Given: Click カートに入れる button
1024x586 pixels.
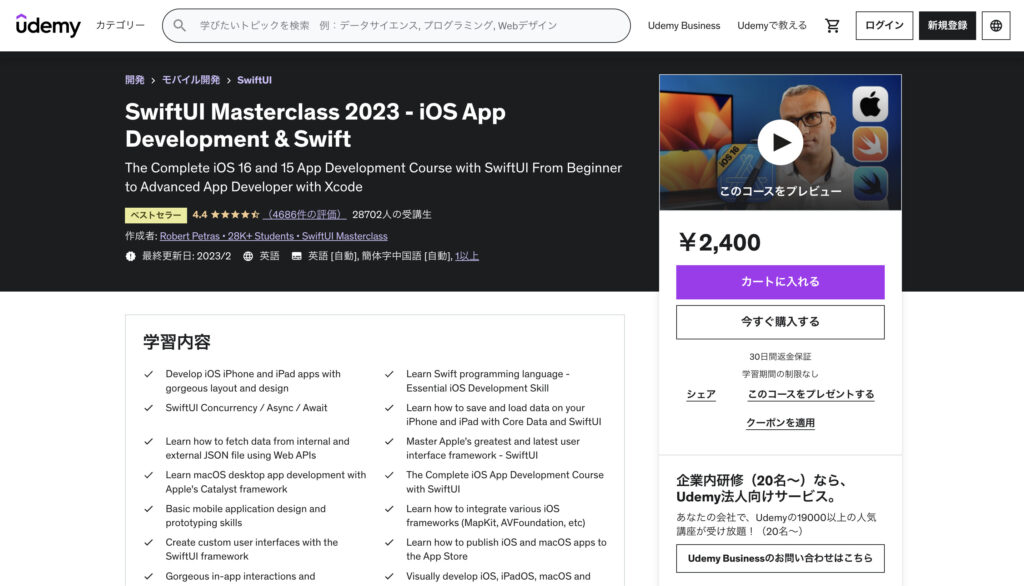Looking at the screenshot, I should click(x=780, y=282).
